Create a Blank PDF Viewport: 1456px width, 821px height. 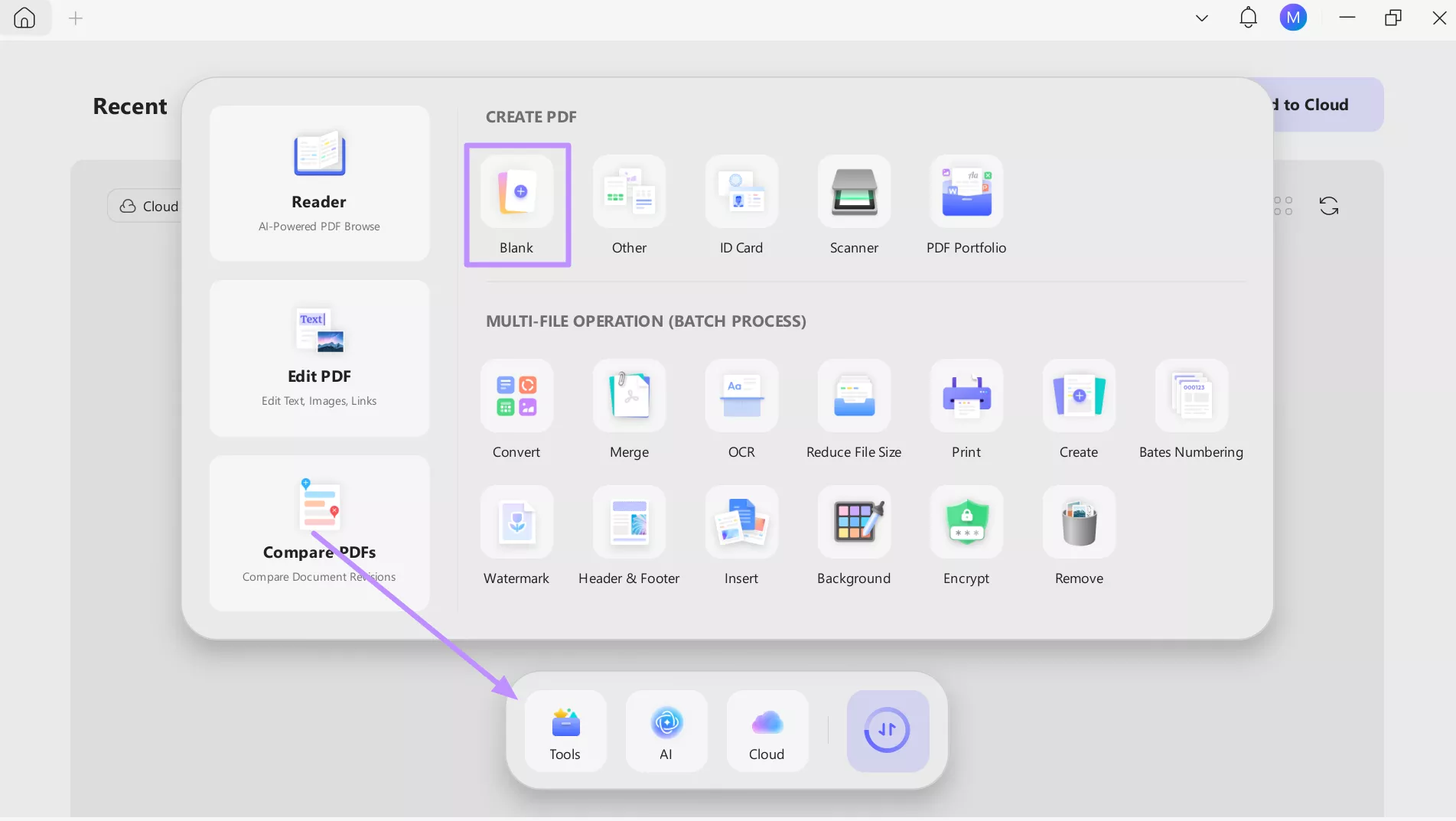[517, 204]
